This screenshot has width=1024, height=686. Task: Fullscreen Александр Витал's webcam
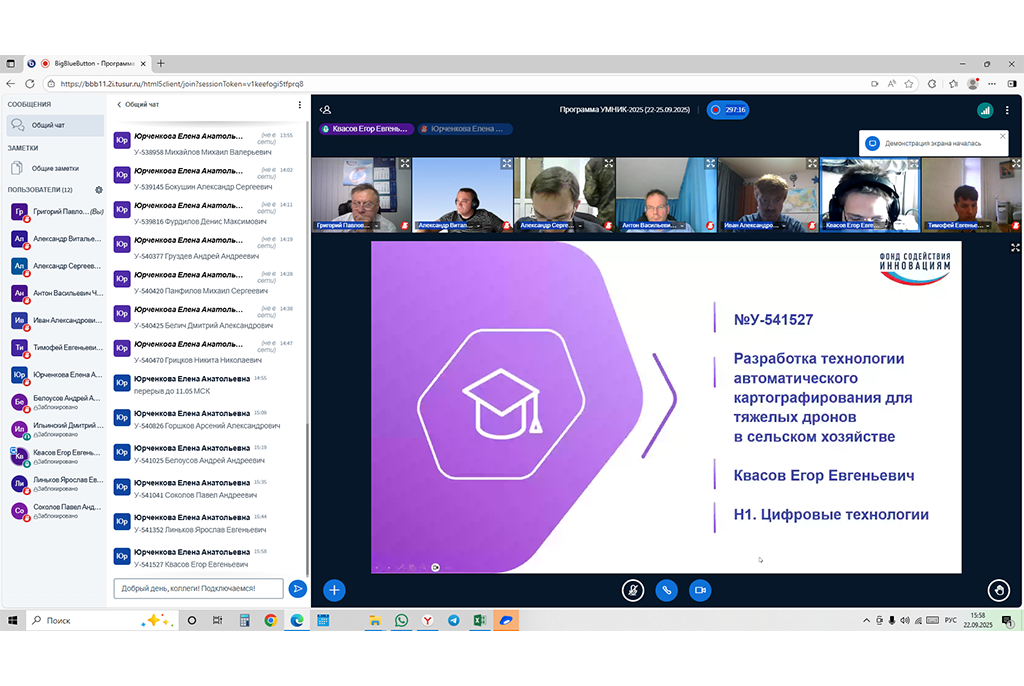(507, 163)
